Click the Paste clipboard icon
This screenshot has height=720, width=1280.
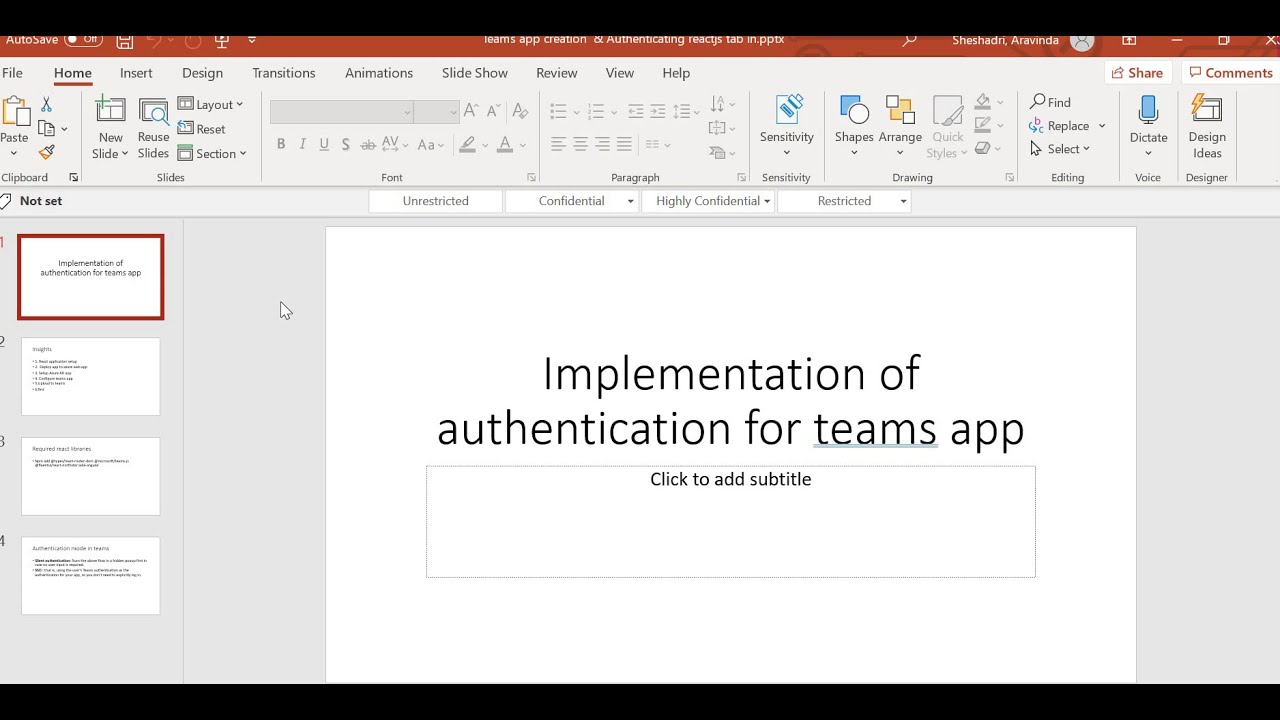pyautogui.click(x=14, y=110)
